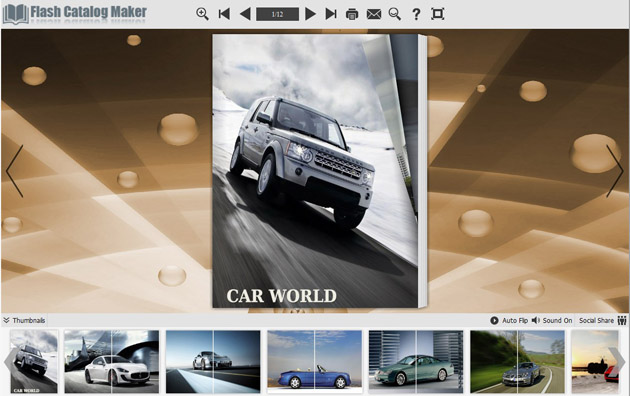Click the social share people icon
Viewport: 630px width, 396px height.
coord(622,320)
